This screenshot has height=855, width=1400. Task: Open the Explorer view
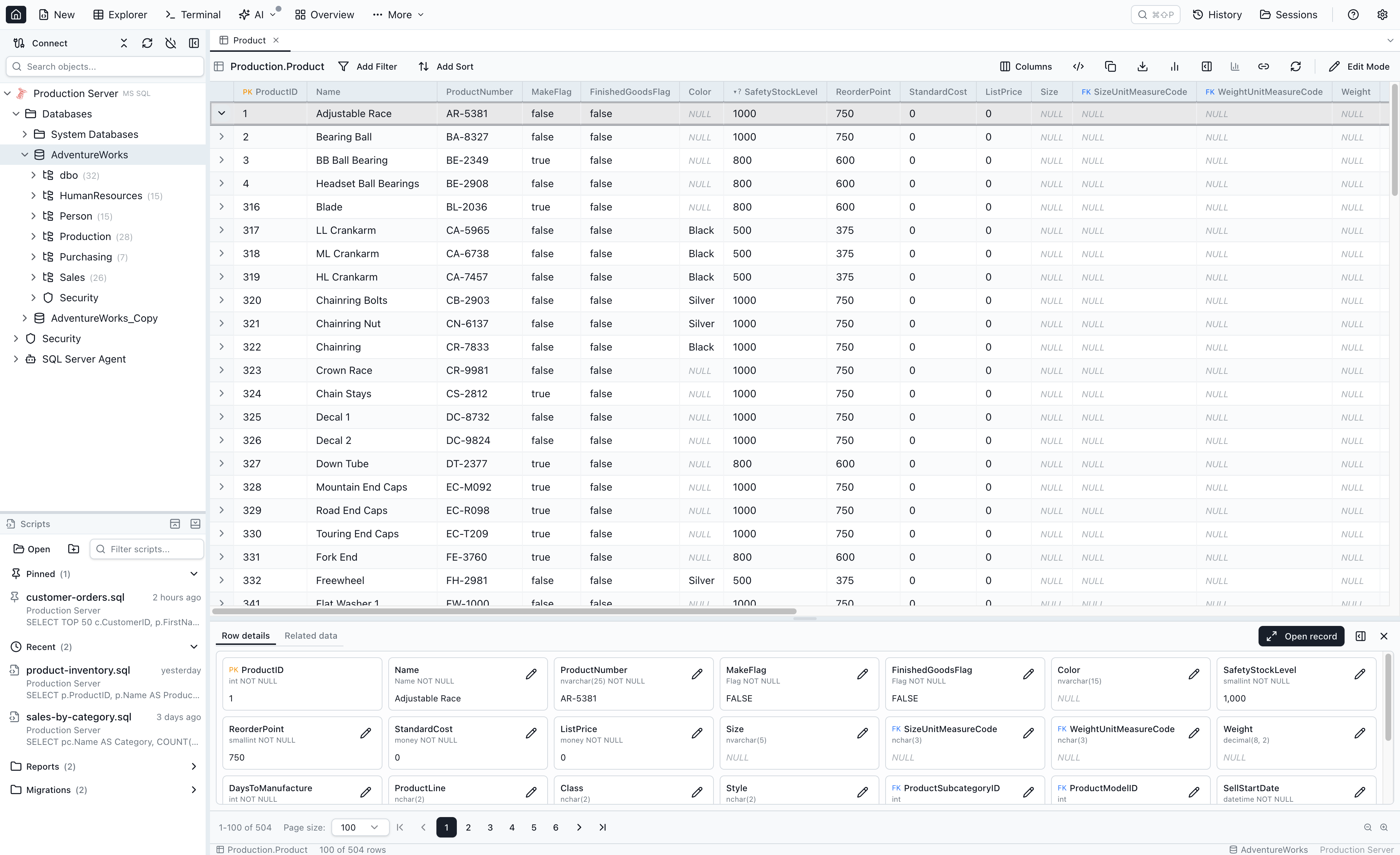click(120, 15)
